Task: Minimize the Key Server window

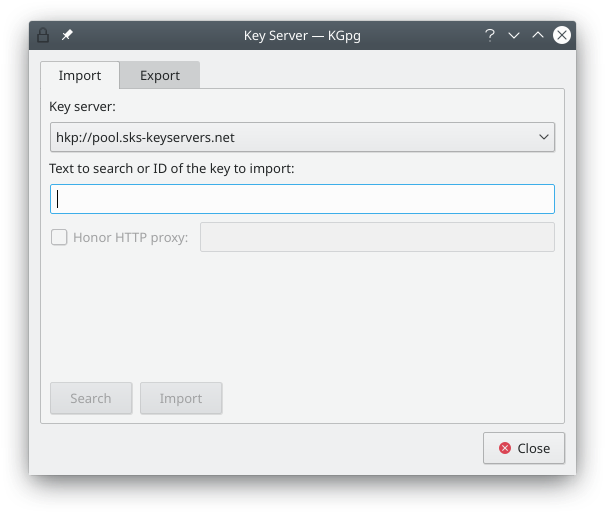Action: [514, 35]
